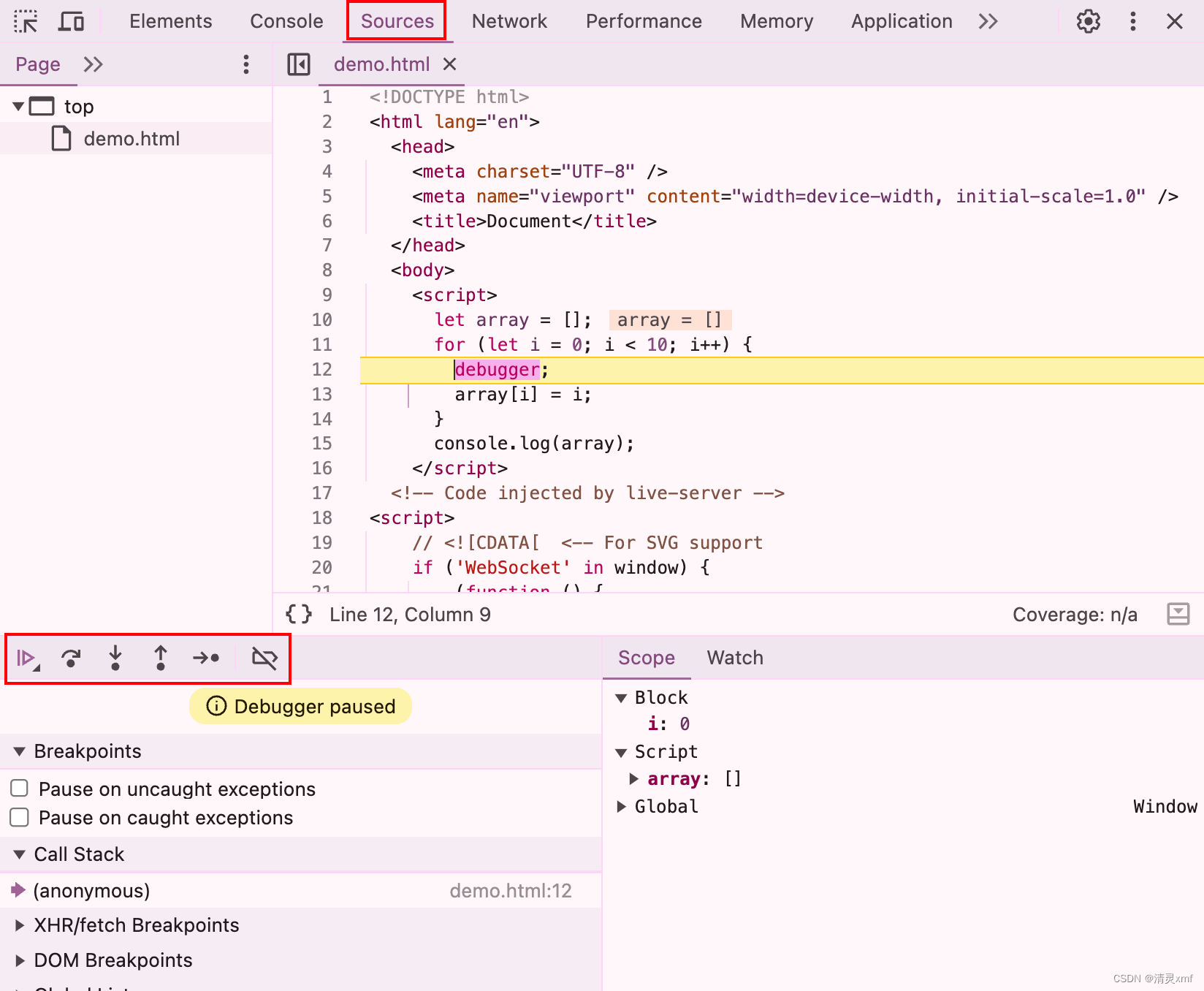Step out of current function
The width and height of the screenshot is (1204, 991).
point(161,658)
